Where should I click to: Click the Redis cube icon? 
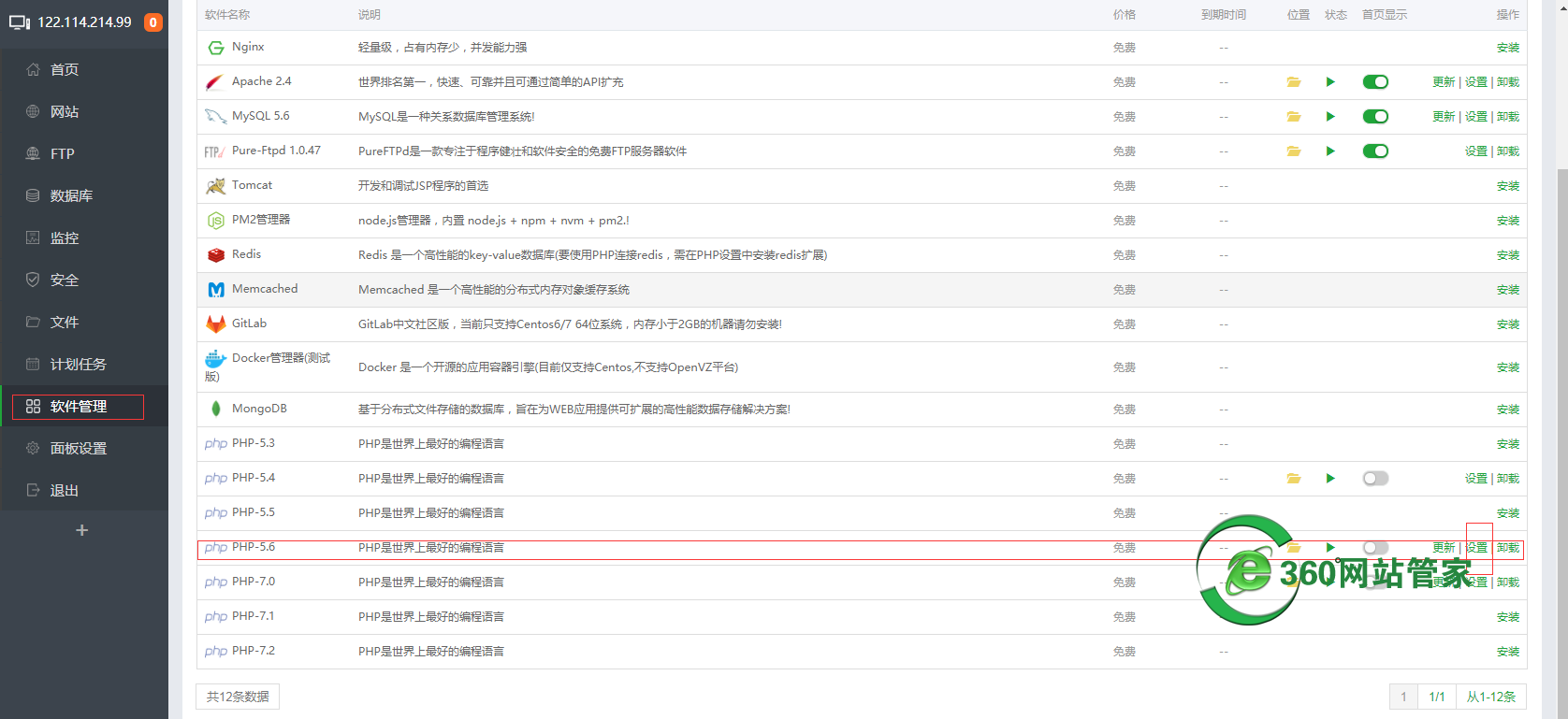pos(216,255)
